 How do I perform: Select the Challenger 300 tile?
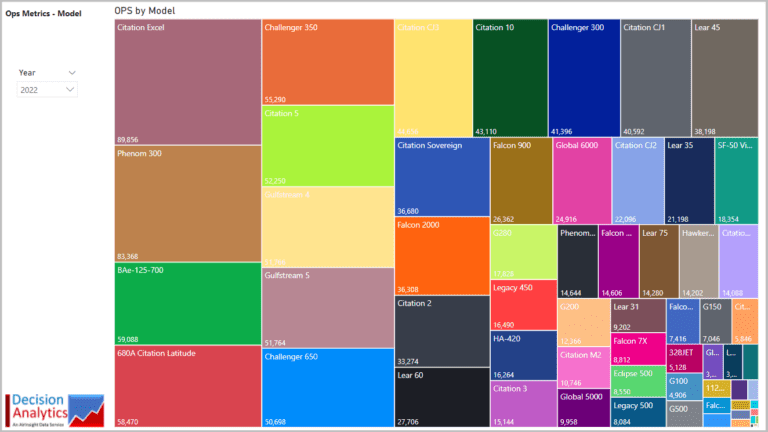click(x=584, y=78)
